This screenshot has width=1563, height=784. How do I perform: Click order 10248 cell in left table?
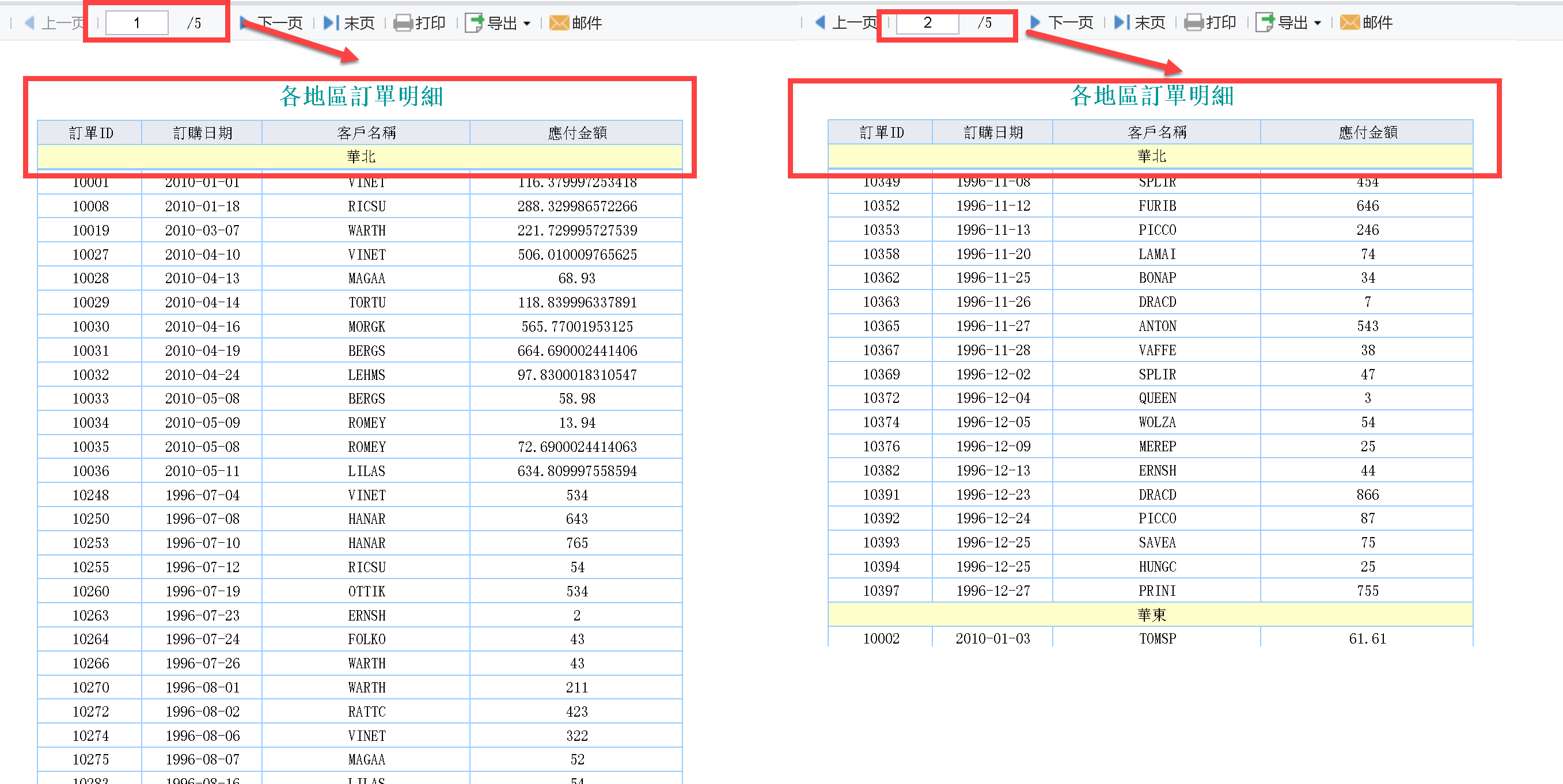click(90, 495)
